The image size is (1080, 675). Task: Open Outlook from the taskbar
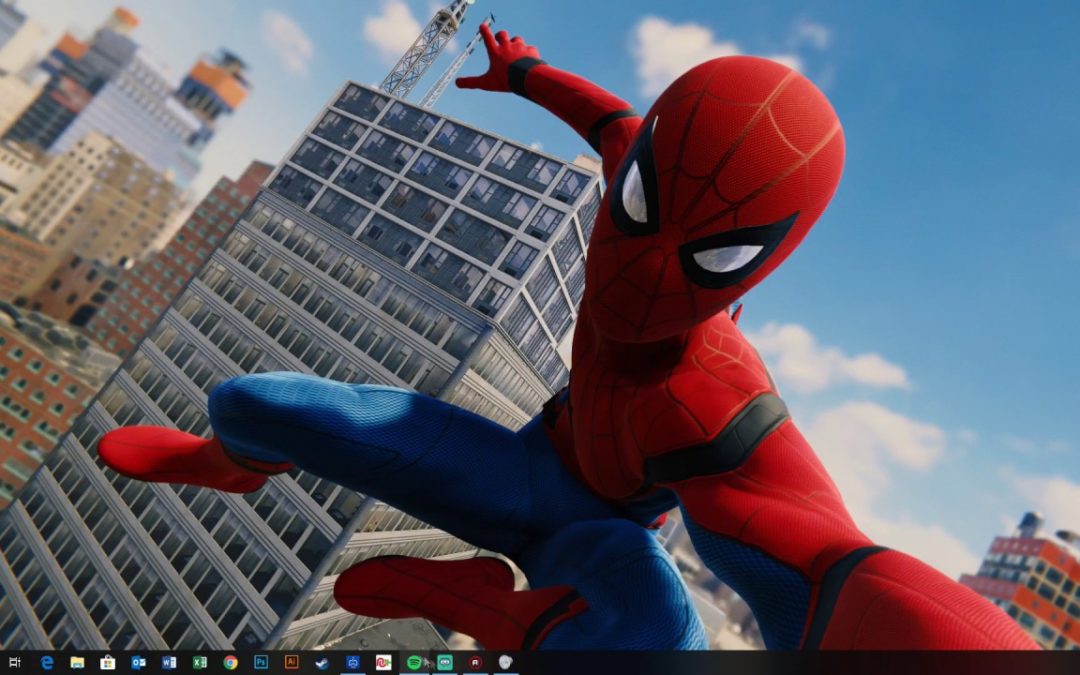138,663
